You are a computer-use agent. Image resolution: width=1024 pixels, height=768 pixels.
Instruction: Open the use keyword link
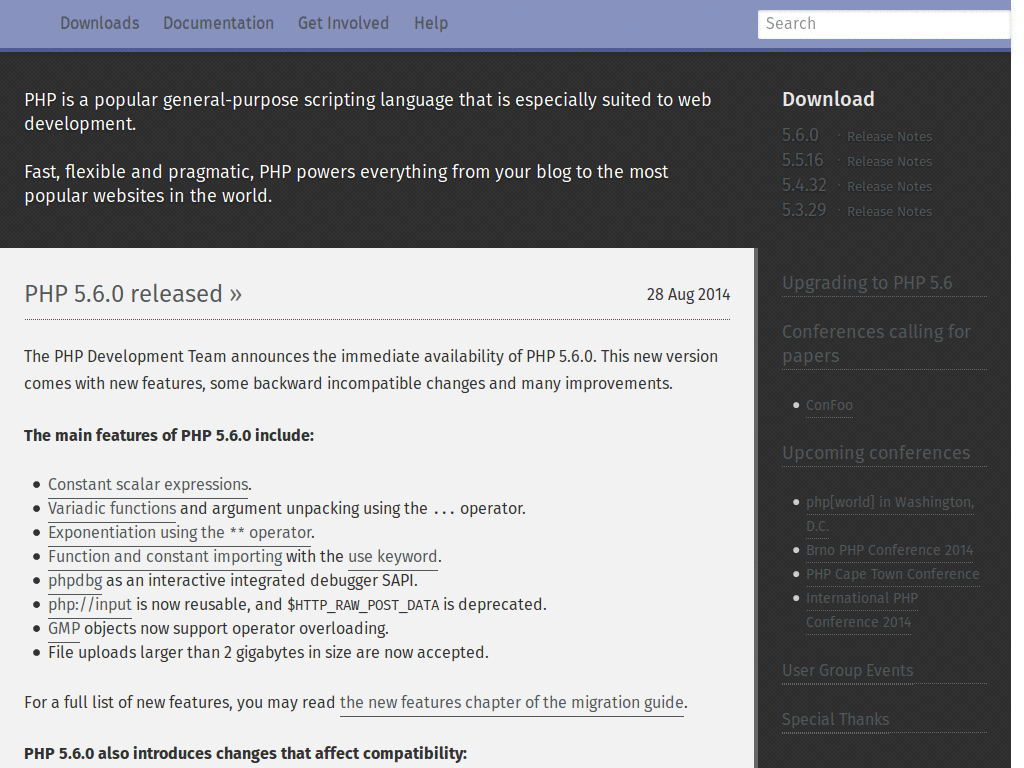[x=392, y=557]
